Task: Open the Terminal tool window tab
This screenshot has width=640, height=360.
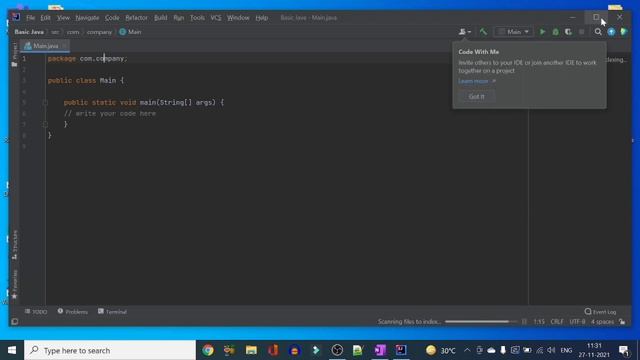Action: tap(112, 312)
